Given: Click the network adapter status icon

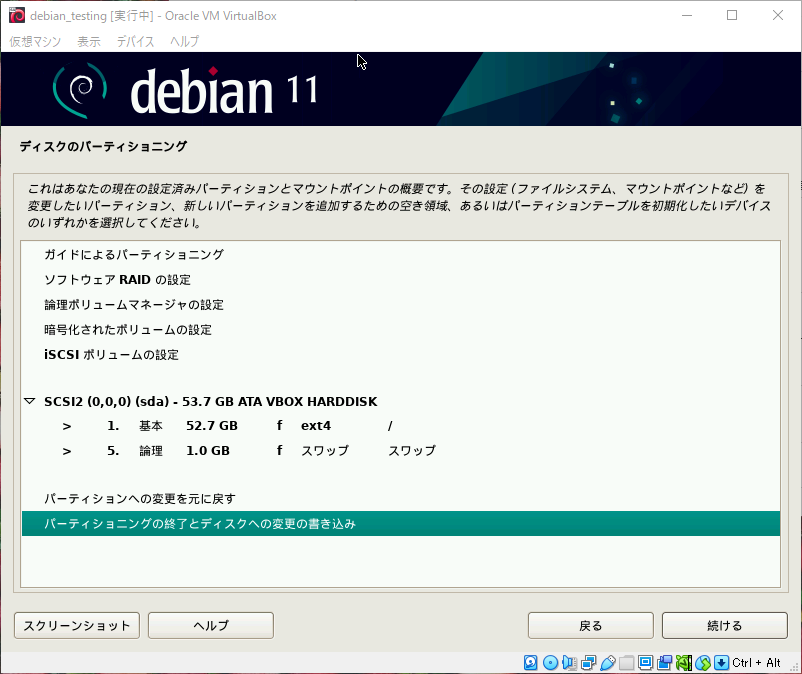Looking at the screenshot, I should click(x=589, y=663).
